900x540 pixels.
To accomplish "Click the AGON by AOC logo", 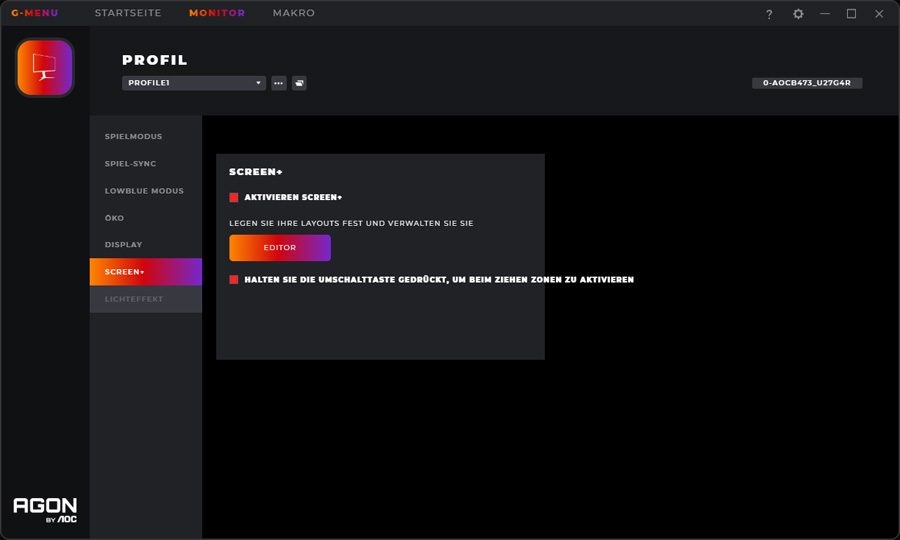I will (x=45, y=509).
